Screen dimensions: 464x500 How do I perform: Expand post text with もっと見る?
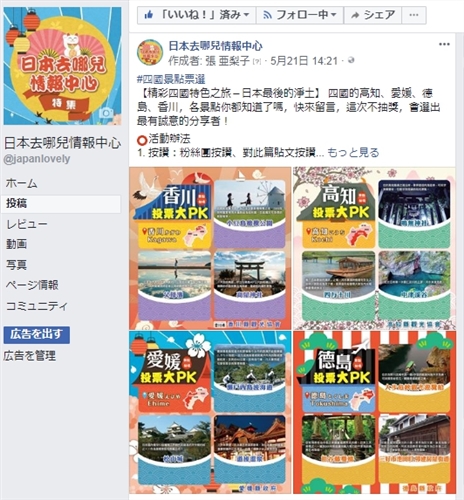(x=353, y=152)
